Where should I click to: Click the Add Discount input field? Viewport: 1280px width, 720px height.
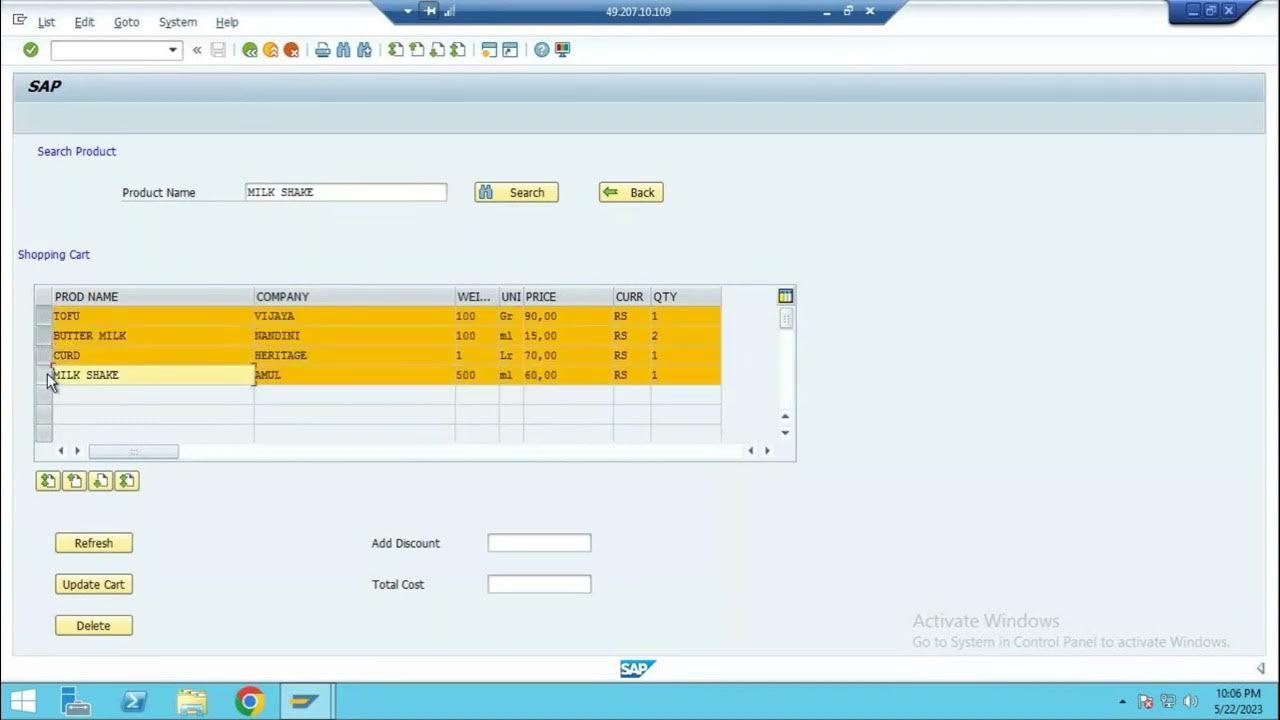click(539, 543)
